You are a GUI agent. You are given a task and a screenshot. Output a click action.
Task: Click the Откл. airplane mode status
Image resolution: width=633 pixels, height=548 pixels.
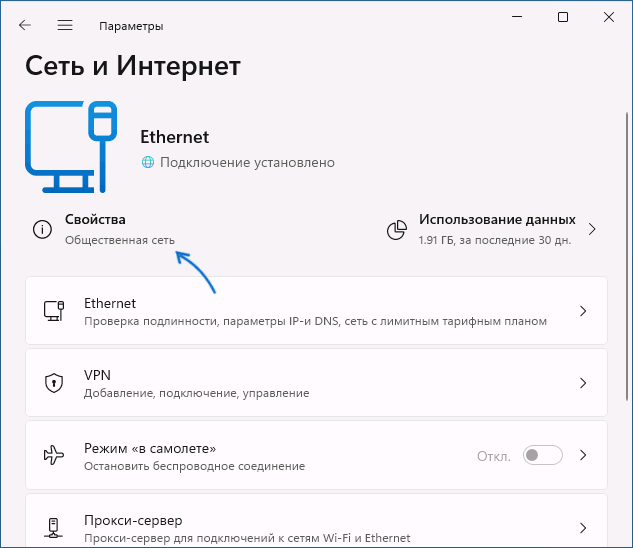pyautogui.click(x=494, y=456)
